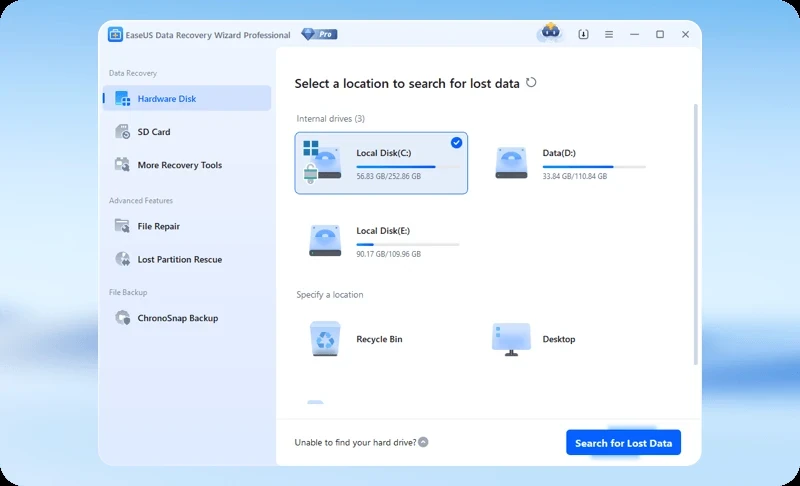Click the 56.83 GB/252.86 GB text
Viewport: 800px width, 486px height.
389,176
